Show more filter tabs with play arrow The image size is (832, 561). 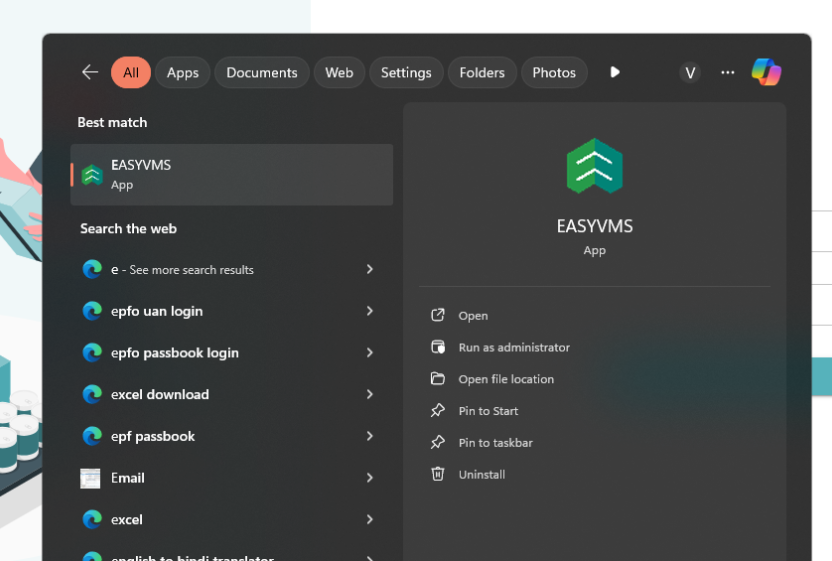(x=614, y=72)
